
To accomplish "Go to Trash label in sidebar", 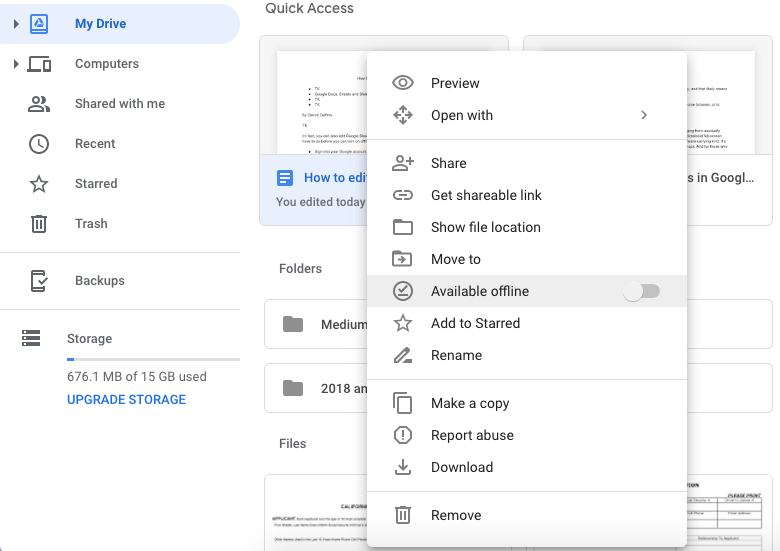I will (91, 223).
